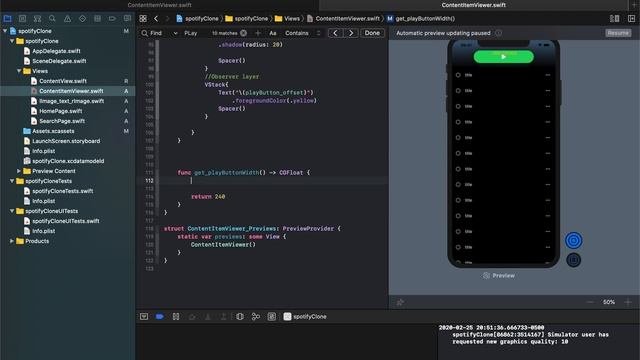Open LaunchScreen.storyboard

[66, 141]
